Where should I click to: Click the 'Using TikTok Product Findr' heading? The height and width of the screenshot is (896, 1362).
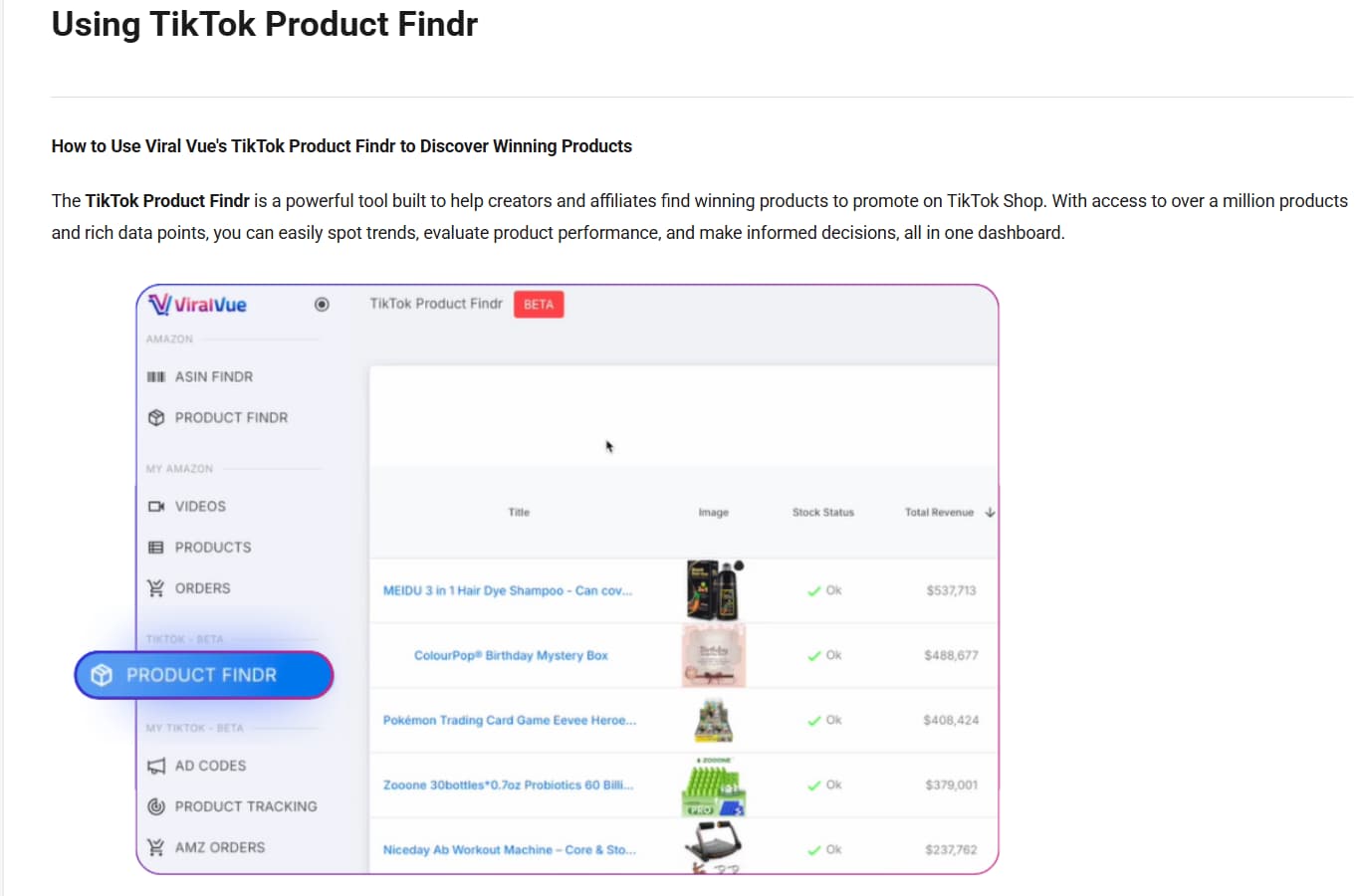[x=265, y=24]
